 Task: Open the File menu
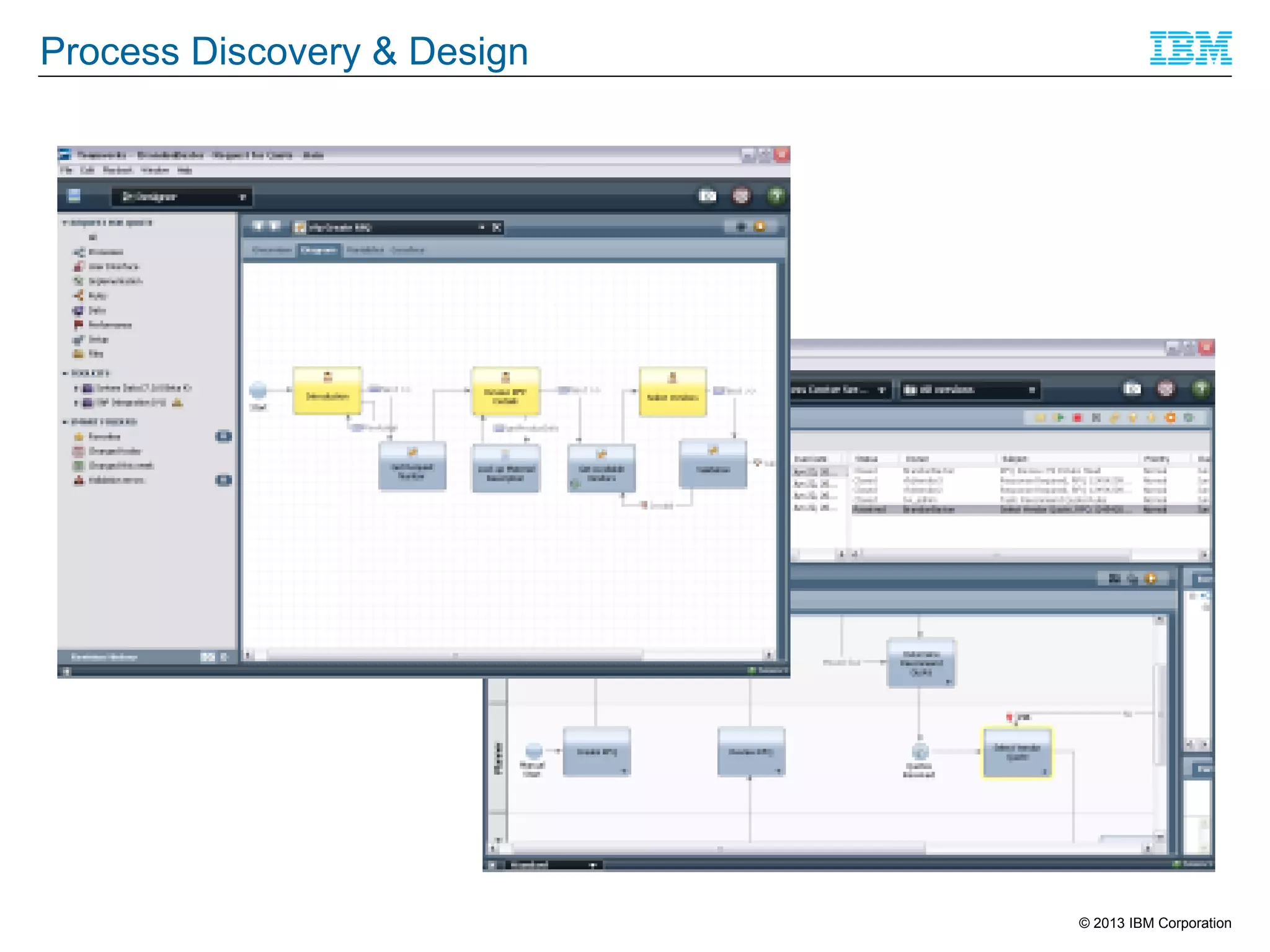(66, 170)
